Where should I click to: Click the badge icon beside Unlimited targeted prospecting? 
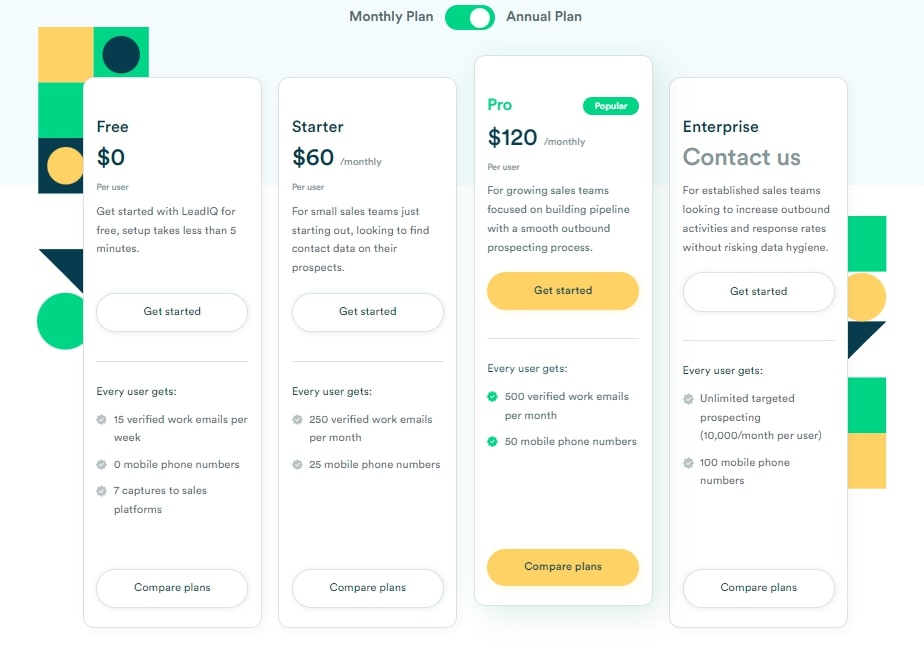688,399
